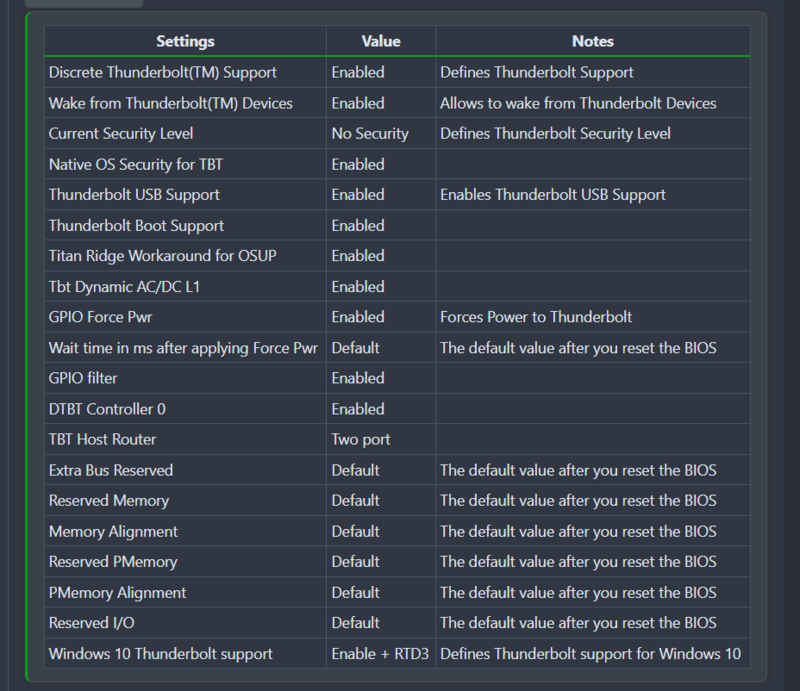The image size is (800, 691).
Task: Click the Settings column header
Action: [x=185, y=41]
